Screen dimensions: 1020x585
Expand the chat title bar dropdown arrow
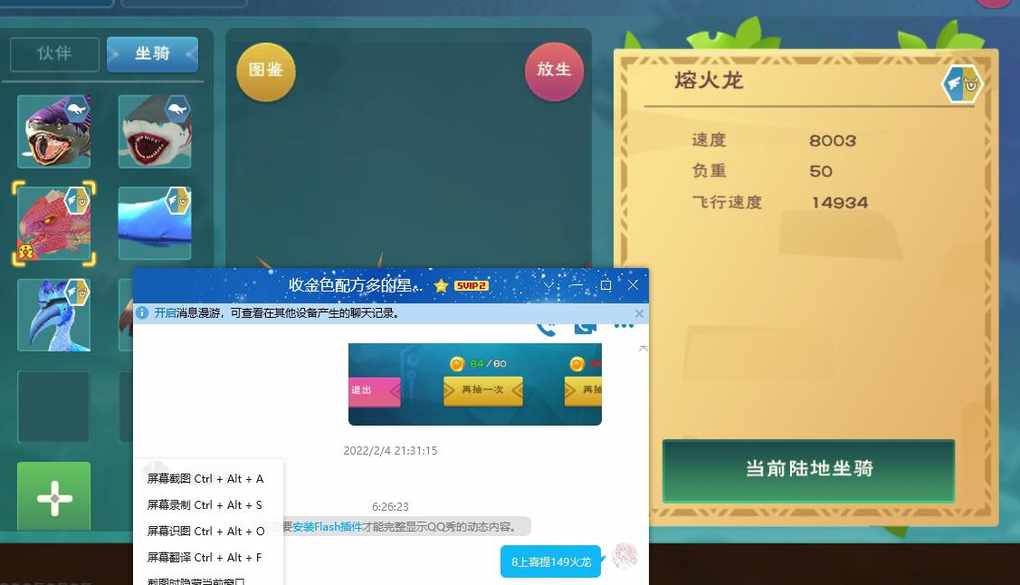[548, 286]
